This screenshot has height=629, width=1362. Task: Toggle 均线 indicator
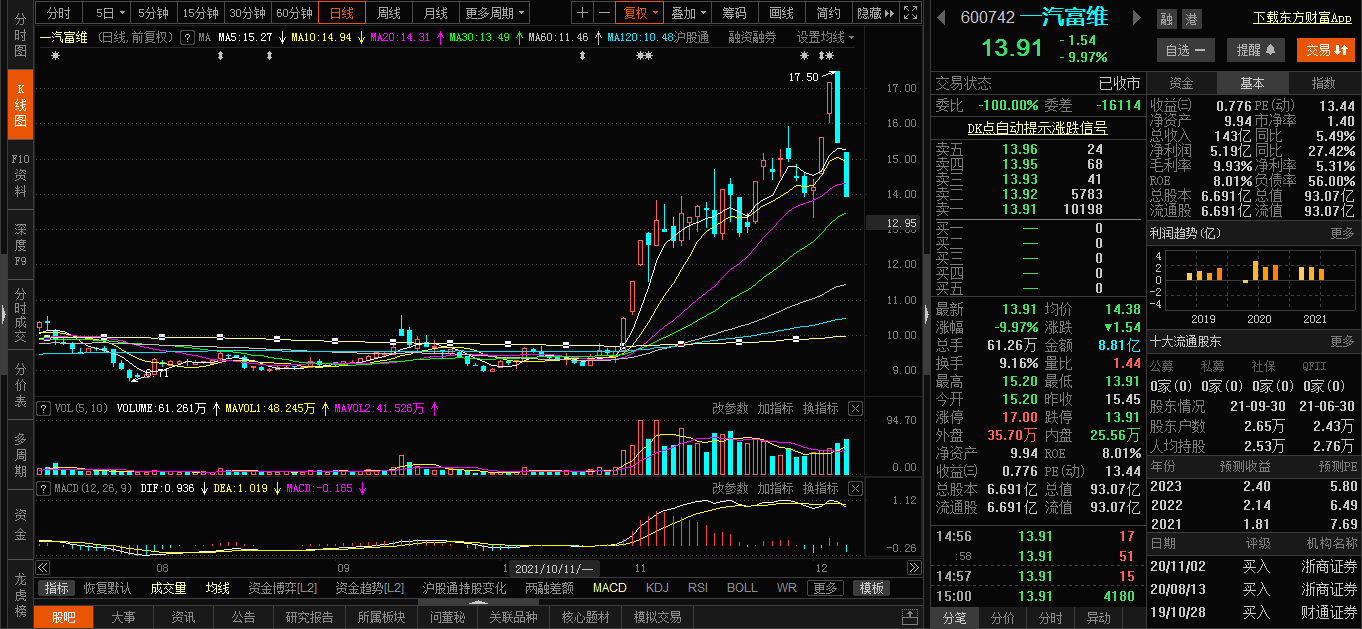click(x=217, y=588)
